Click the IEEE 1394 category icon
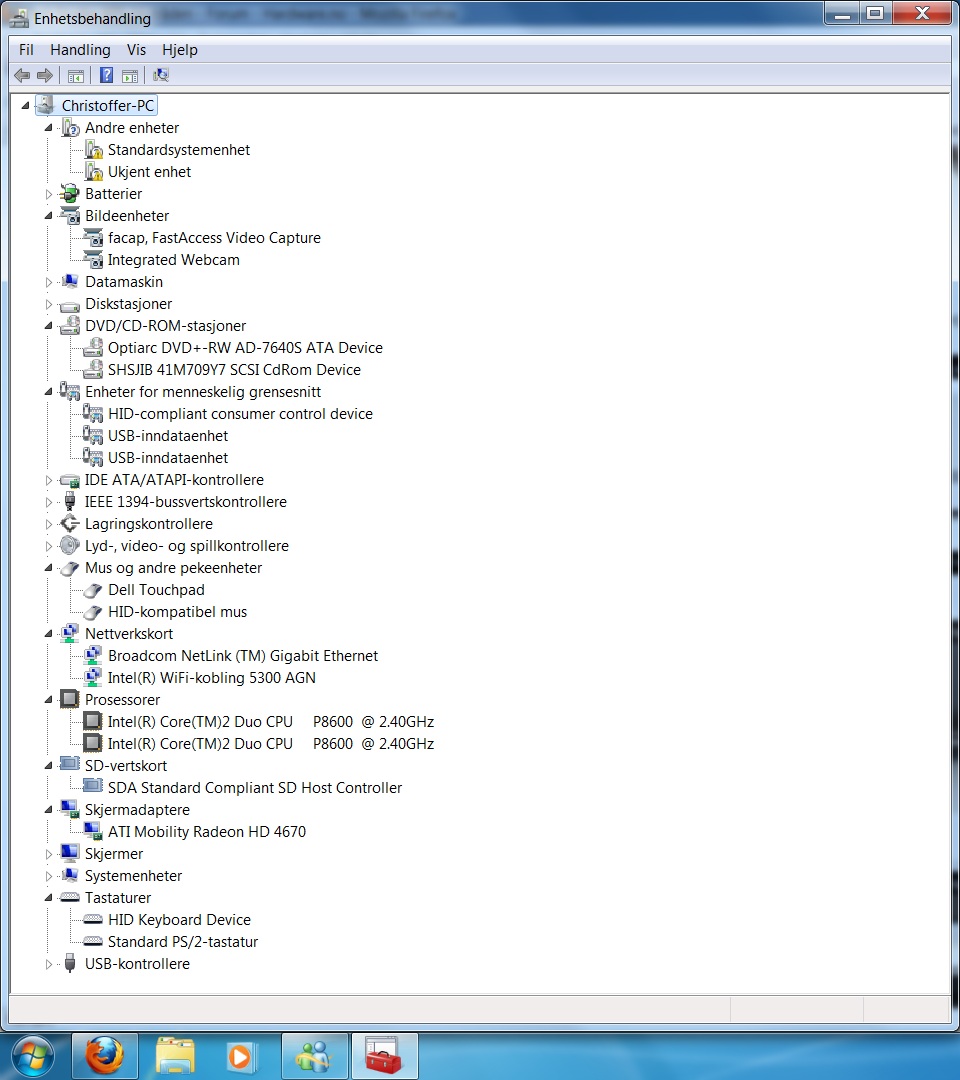The width and height of the screenshot is (960, 1080). coord(70,501)
